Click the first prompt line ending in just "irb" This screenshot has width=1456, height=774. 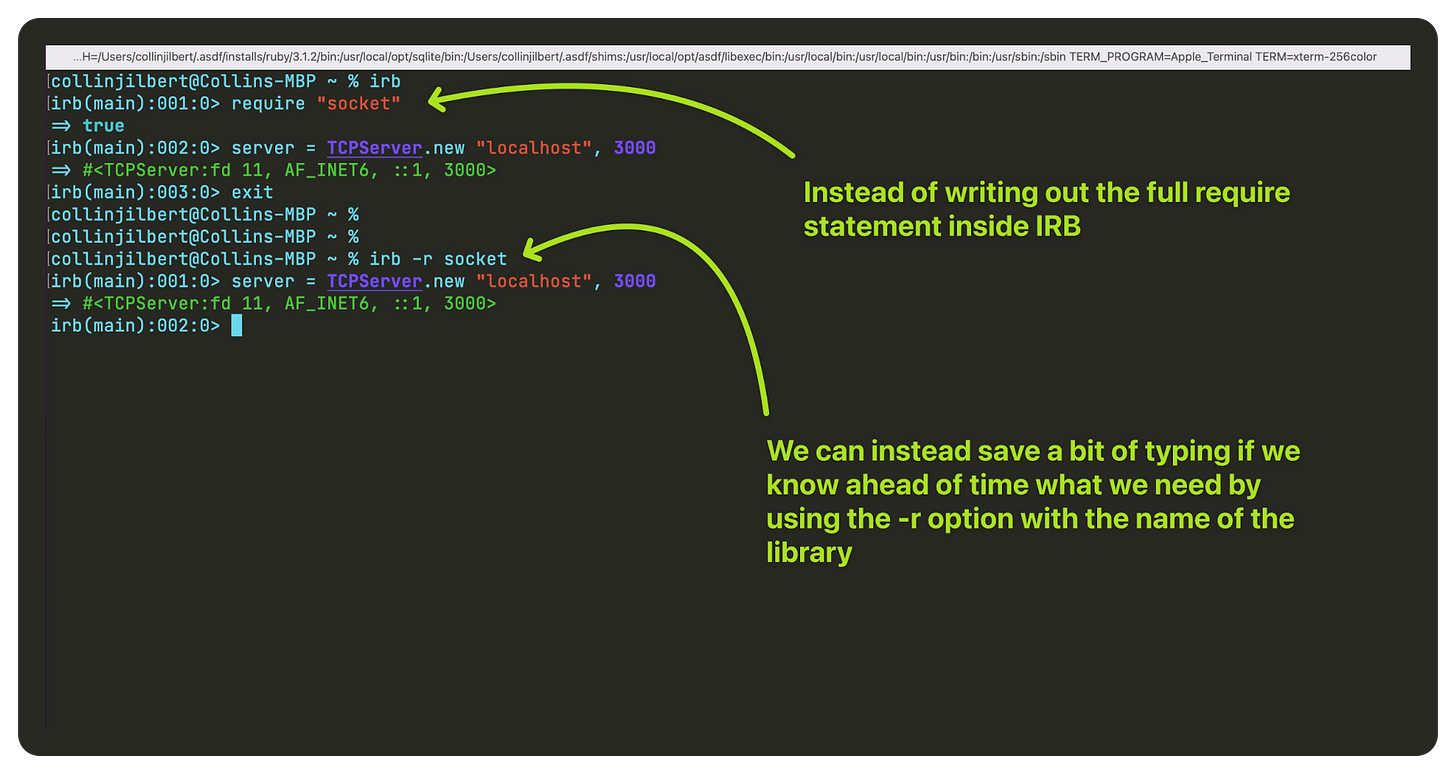point(225,81)
